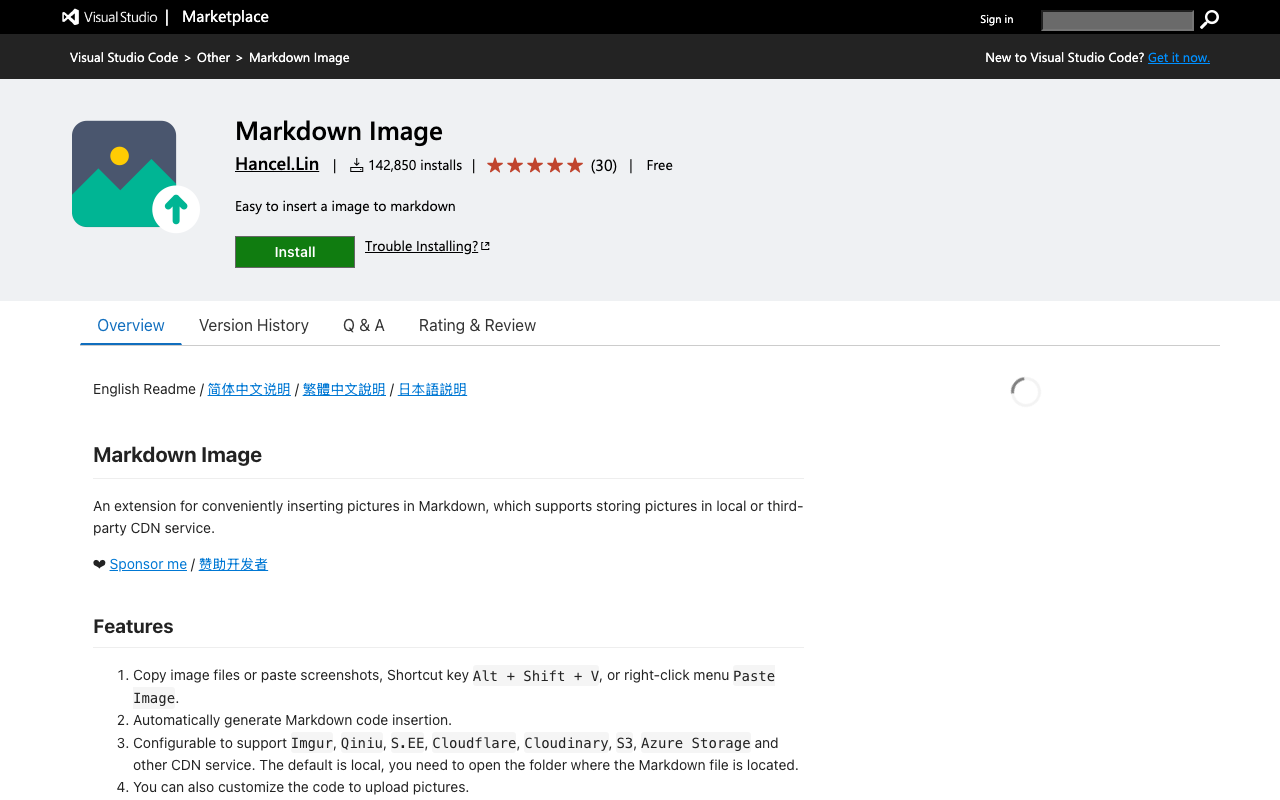Click the Features heading
The image size is (1280, 800).
coord(133,626)
